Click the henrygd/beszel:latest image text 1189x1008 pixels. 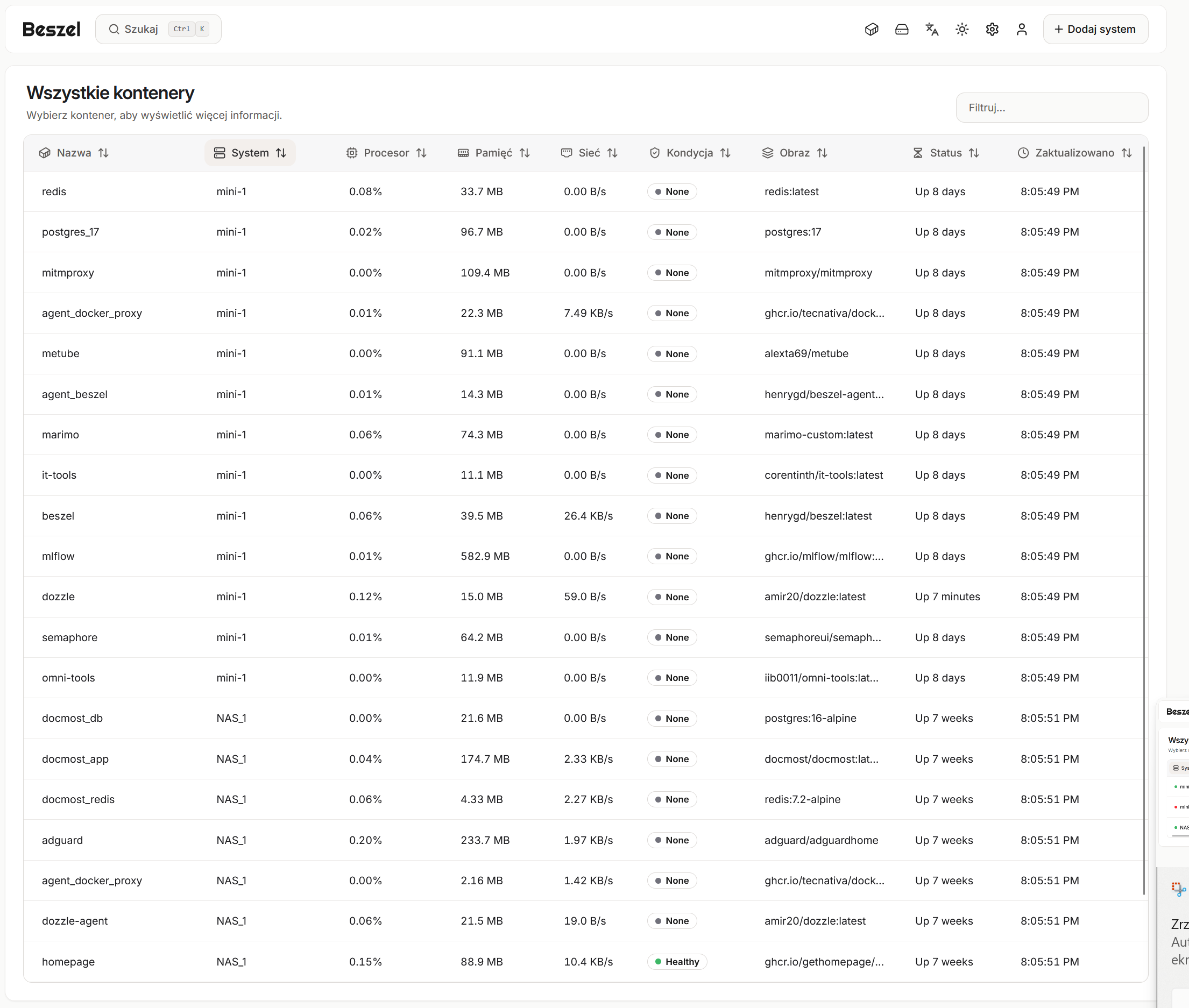818,516
